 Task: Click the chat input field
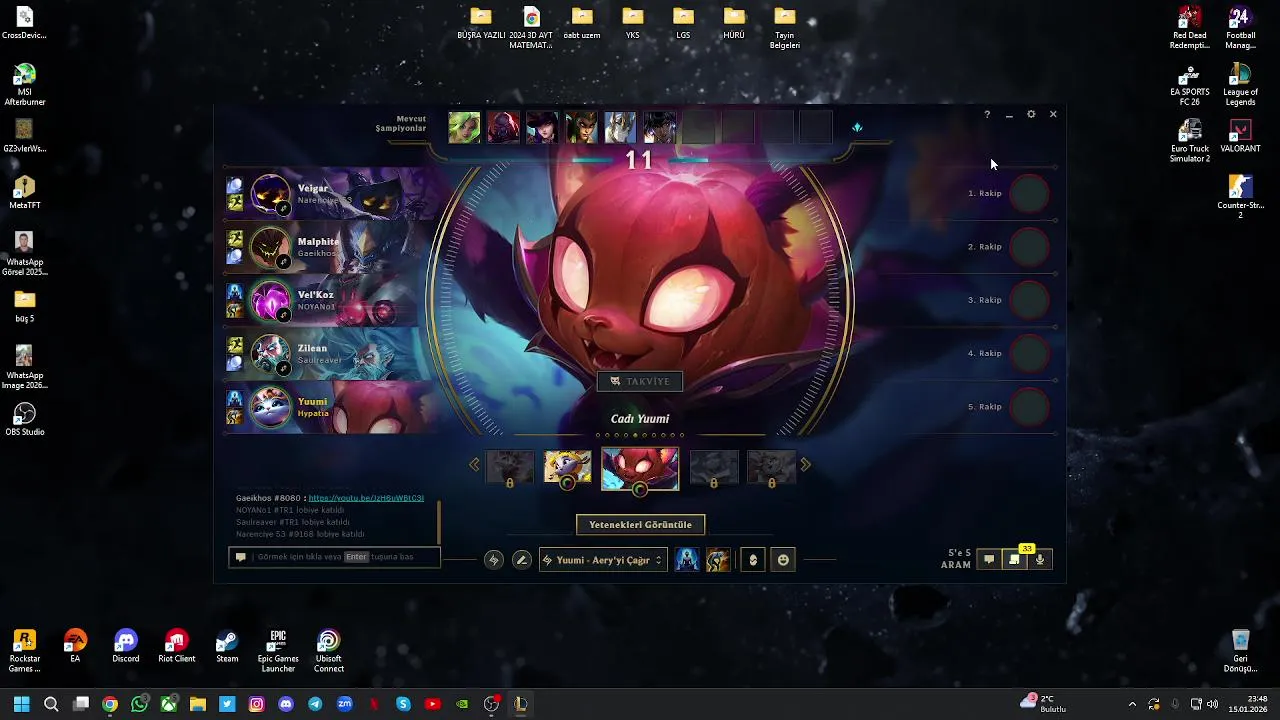tap(334, 557)
